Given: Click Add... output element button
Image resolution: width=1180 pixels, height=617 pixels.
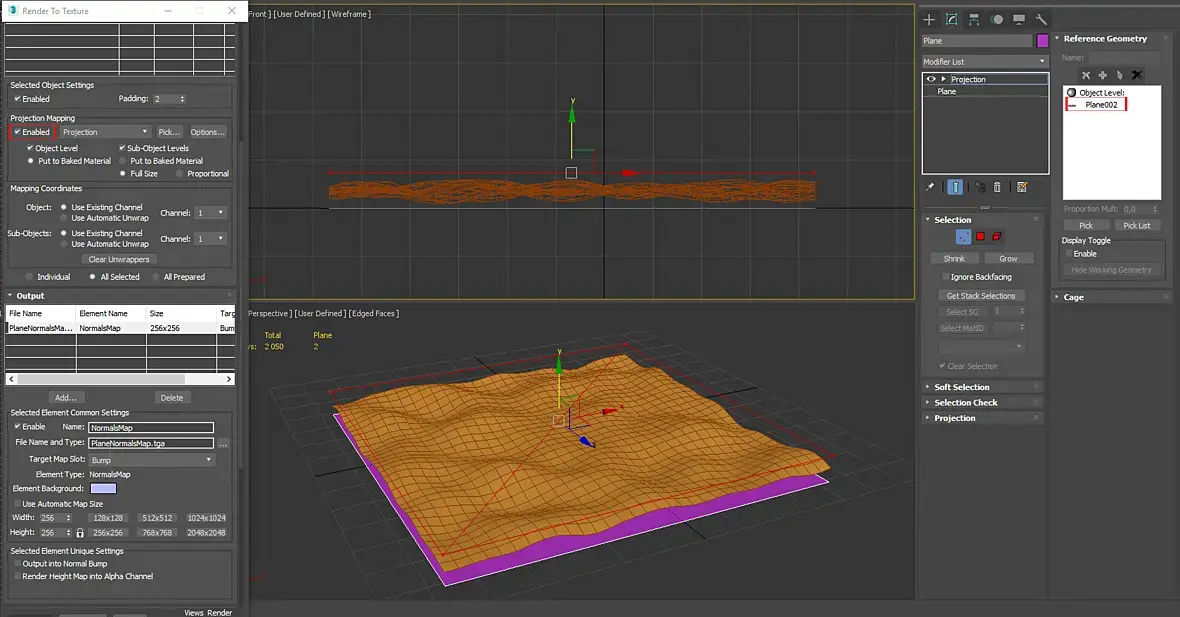Looking at the screenshot, I should pos(65,398).
